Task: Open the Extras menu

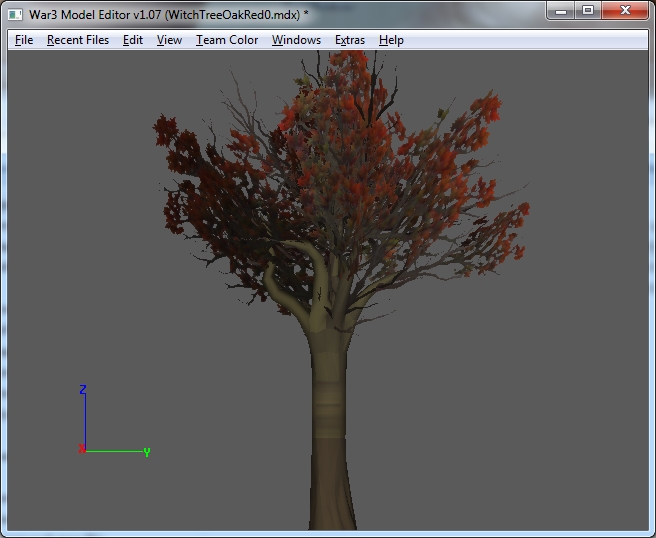Action: (x=350, y=40)
